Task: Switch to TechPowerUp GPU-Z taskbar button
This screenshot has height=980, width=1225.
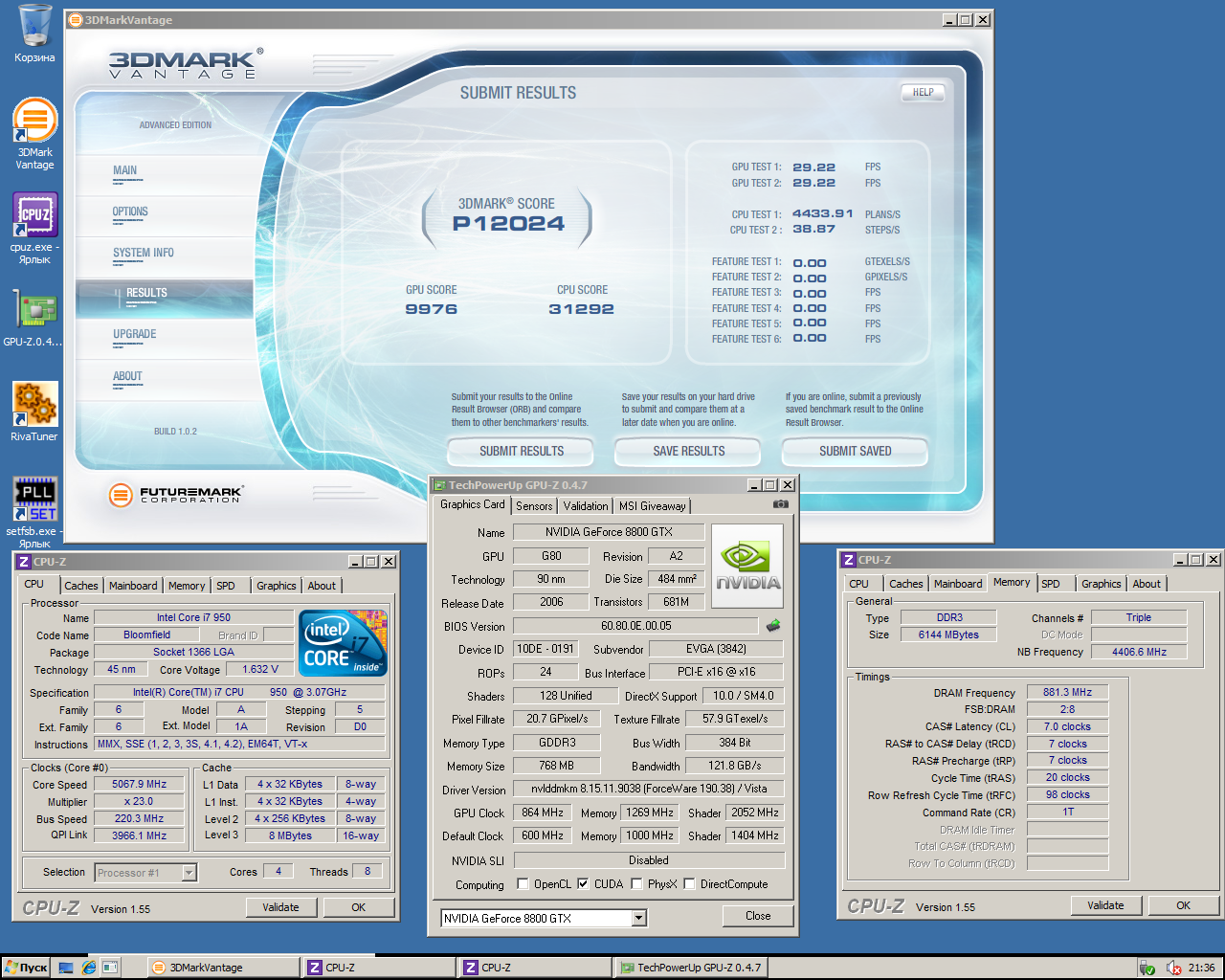Action: pyautogui.click(x=690, y=968)
